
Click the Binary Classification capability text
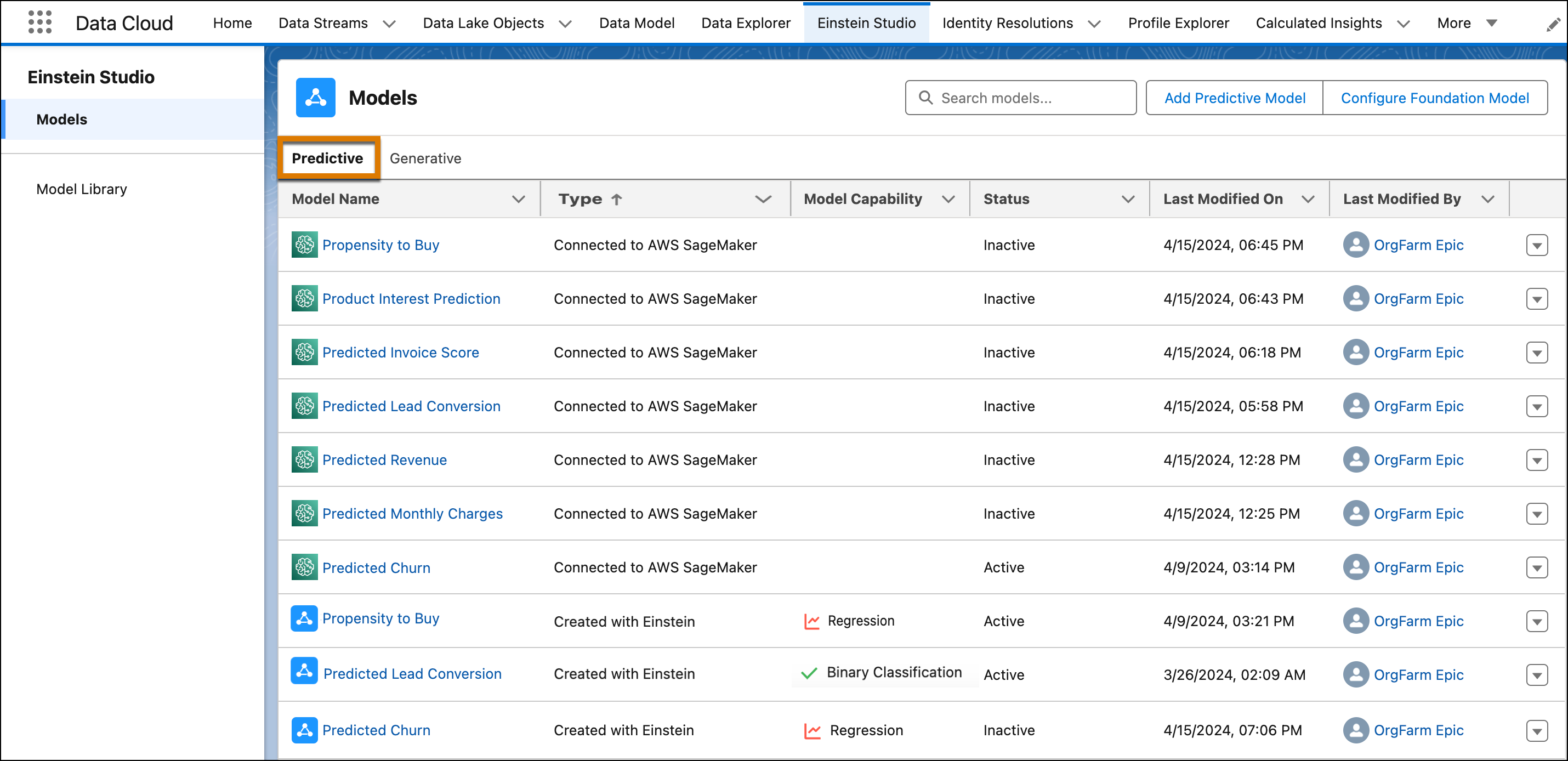894,672
